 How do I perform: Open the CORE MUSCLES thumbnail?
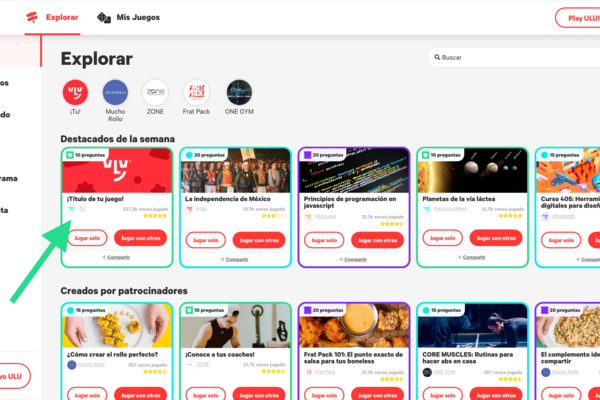click(x=473, y=326)
